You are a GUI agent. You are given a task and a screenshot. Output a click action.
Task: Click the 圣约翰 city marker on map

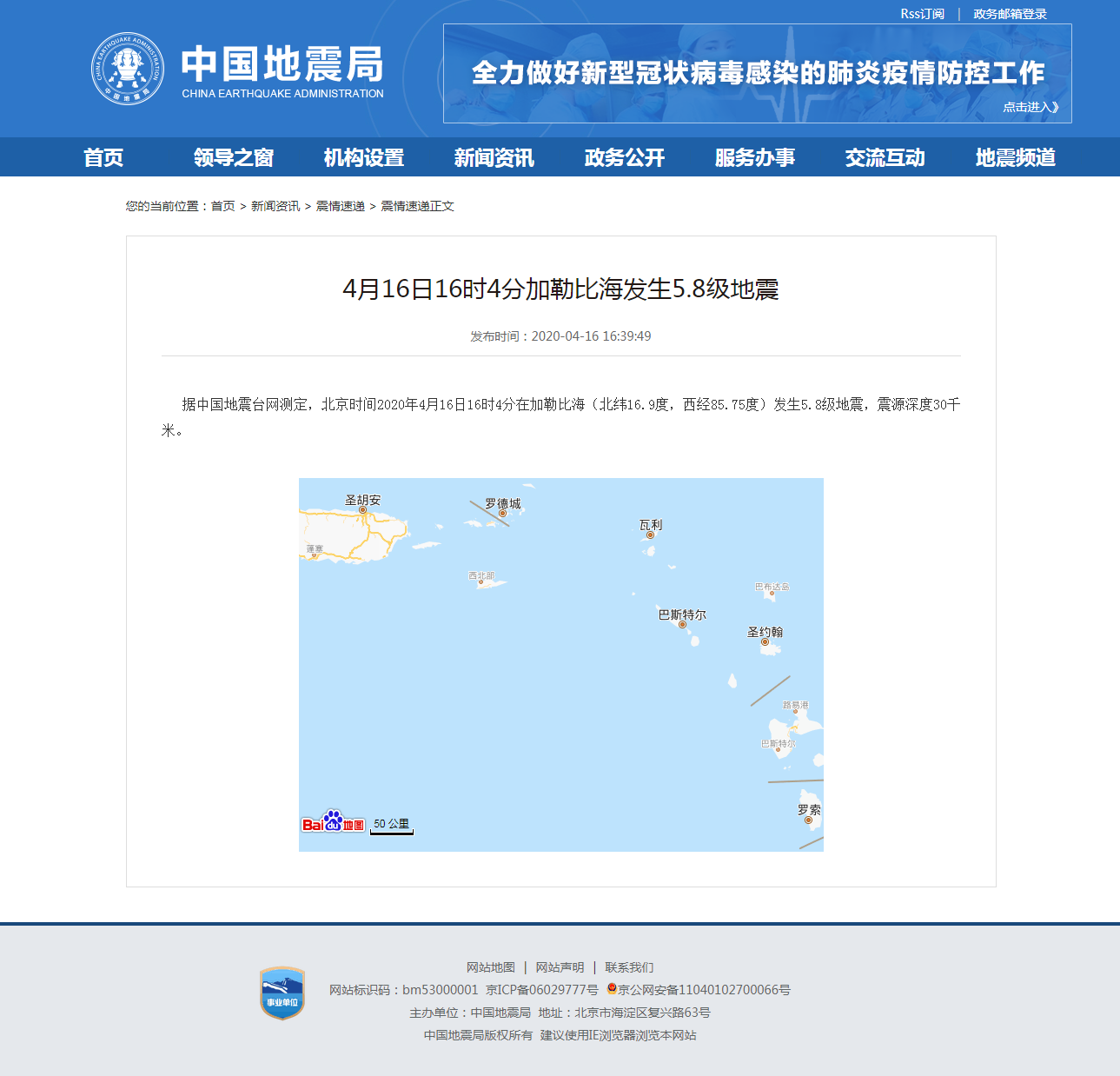pos(765,642)
